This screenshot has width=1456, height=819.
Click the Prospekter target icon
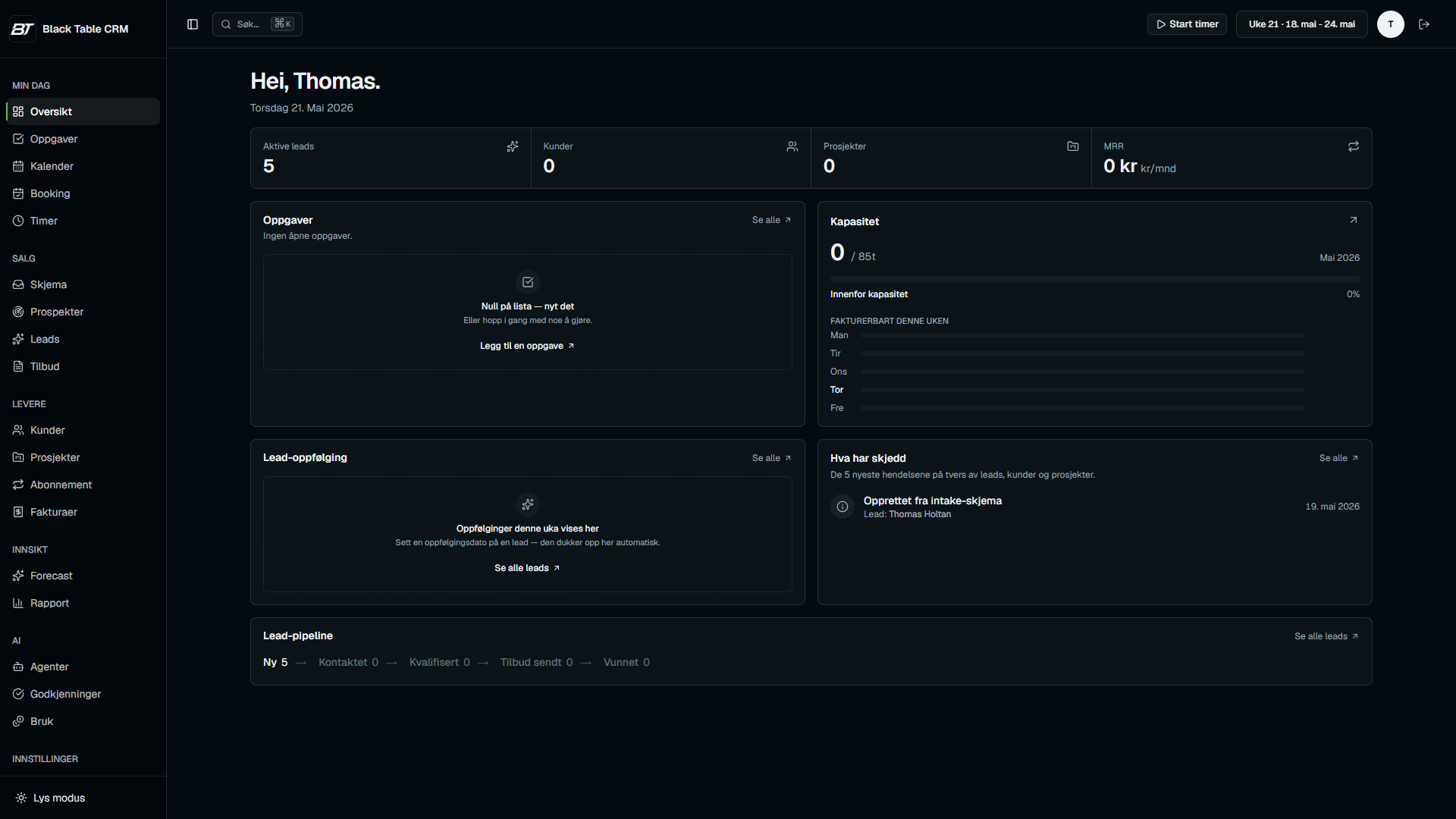coord(18,312)
